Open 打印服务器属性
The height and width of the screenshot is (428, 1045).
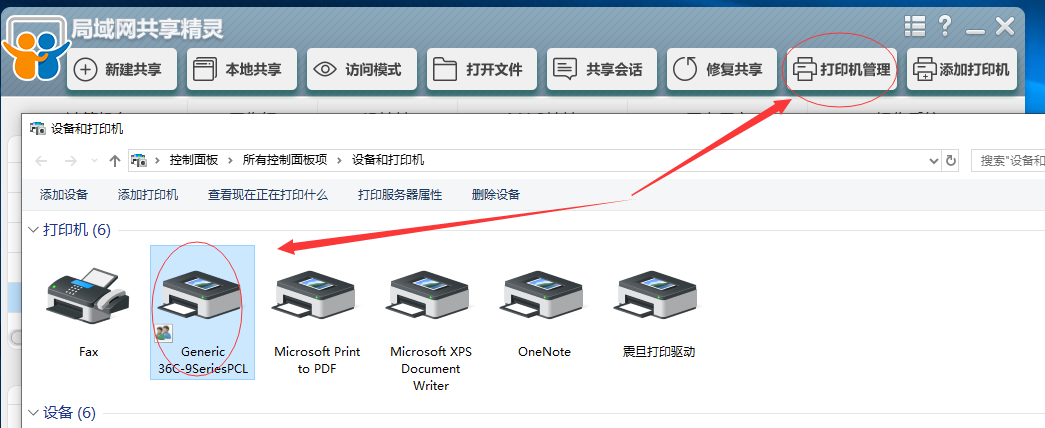click(x=400, y=195)
